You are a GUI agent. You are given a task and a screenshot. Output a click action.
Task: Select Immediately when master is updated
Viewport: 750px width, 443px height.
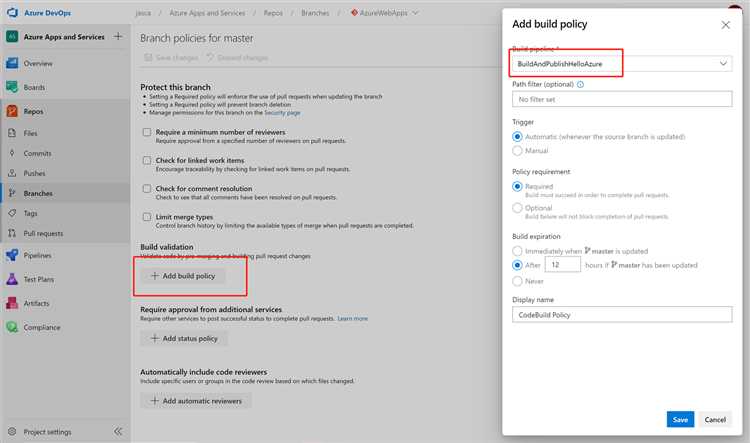point(517,251)
